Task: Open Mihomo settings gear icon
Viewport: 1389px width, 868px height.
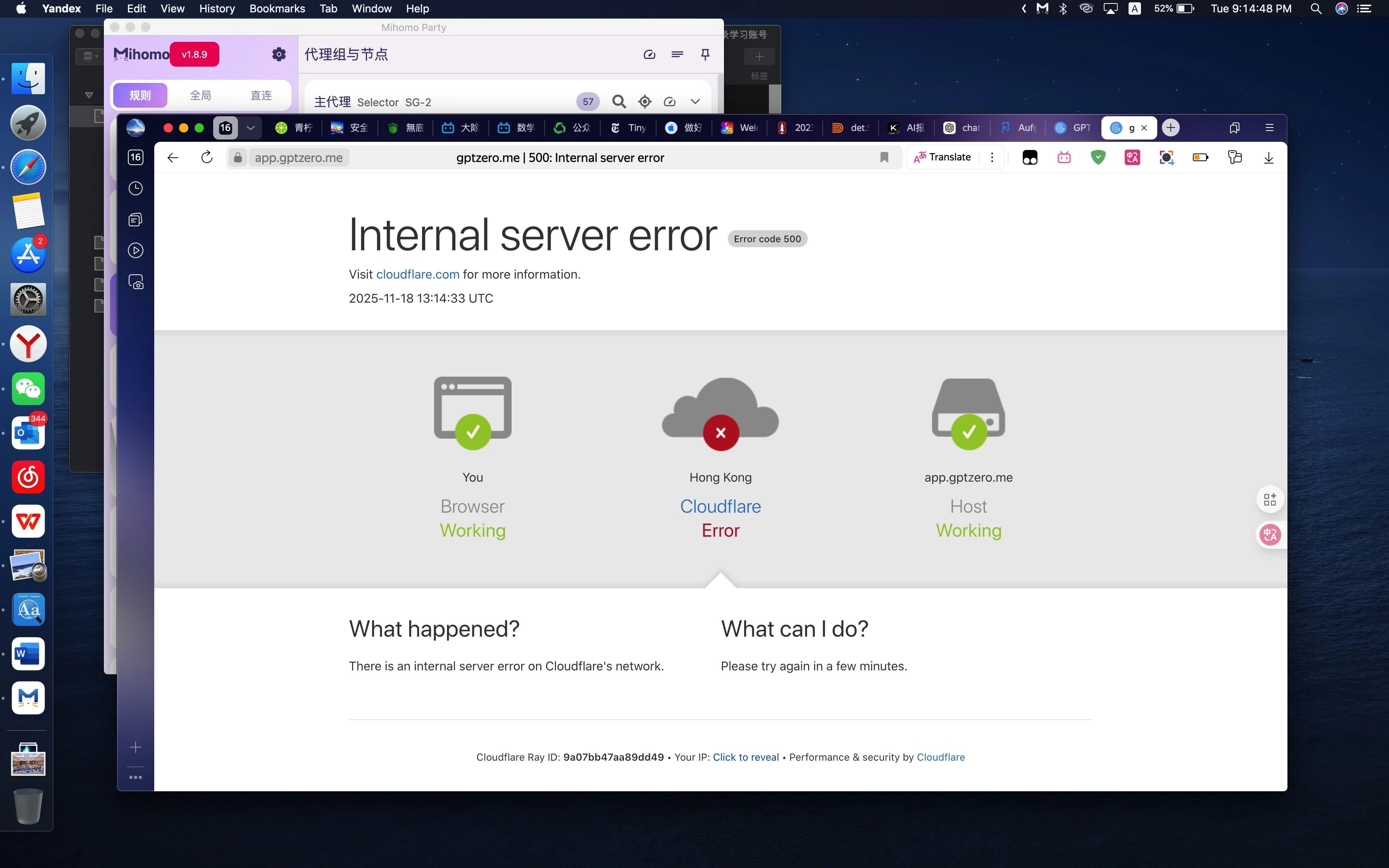Action: (x=278, y=55)
